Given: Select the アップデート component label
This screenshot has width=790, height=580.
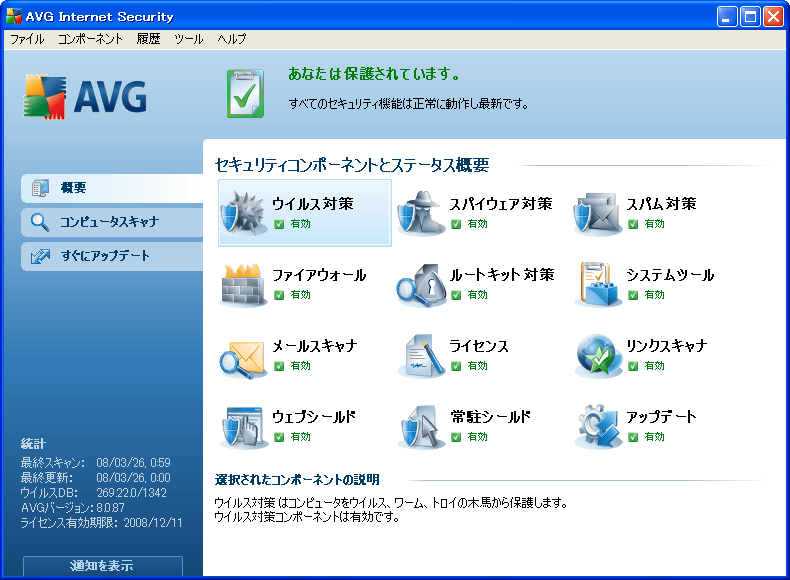Looking at the screenshot, I should coord(661,417).
